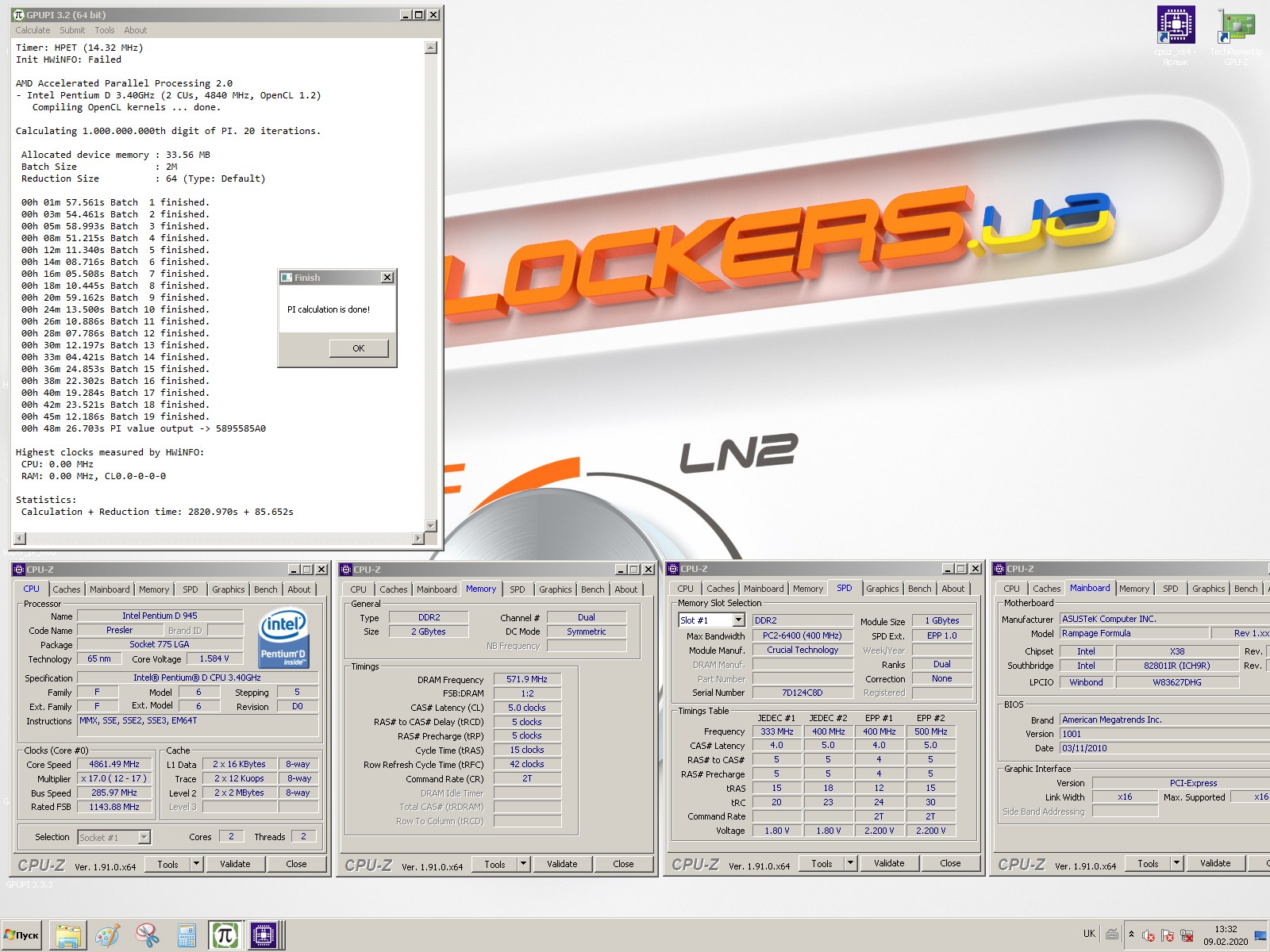
Task: Click the GPUPI window title pi icon
Action: [x=19, y=15]
